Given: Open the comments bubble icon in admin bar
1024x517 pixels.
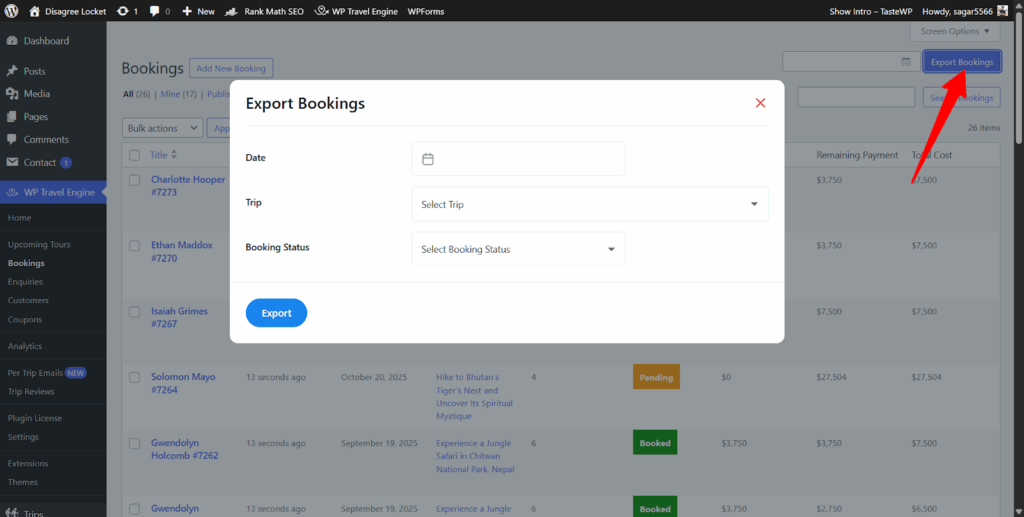Looking at the screenshot, I should coord(156,11).
